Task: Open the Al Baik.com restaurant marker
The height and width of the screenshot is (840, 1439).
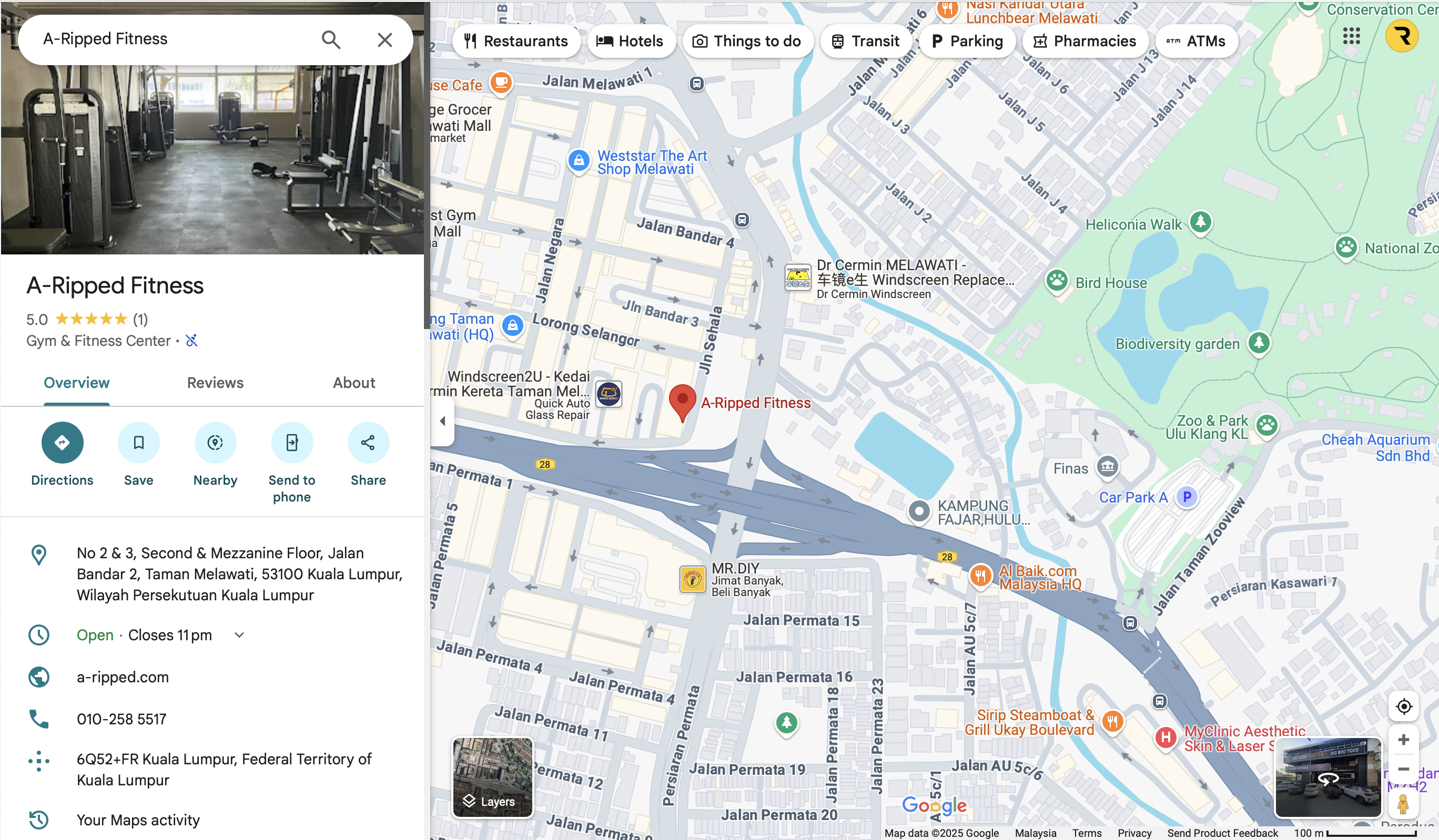Action: [980, 576]
